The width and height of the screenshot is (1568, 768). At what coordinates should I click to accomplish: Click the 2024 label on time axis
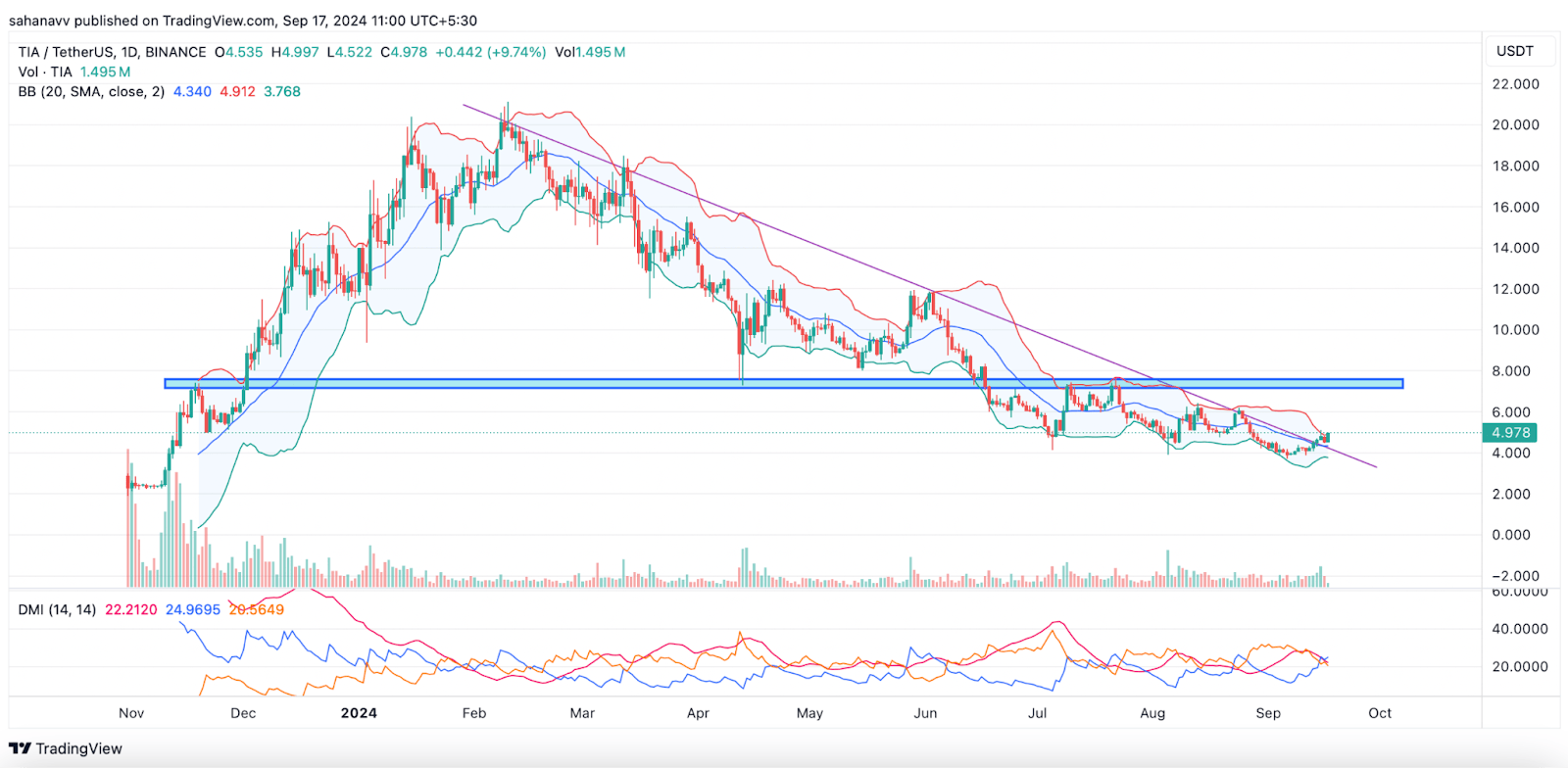(359, 713)
